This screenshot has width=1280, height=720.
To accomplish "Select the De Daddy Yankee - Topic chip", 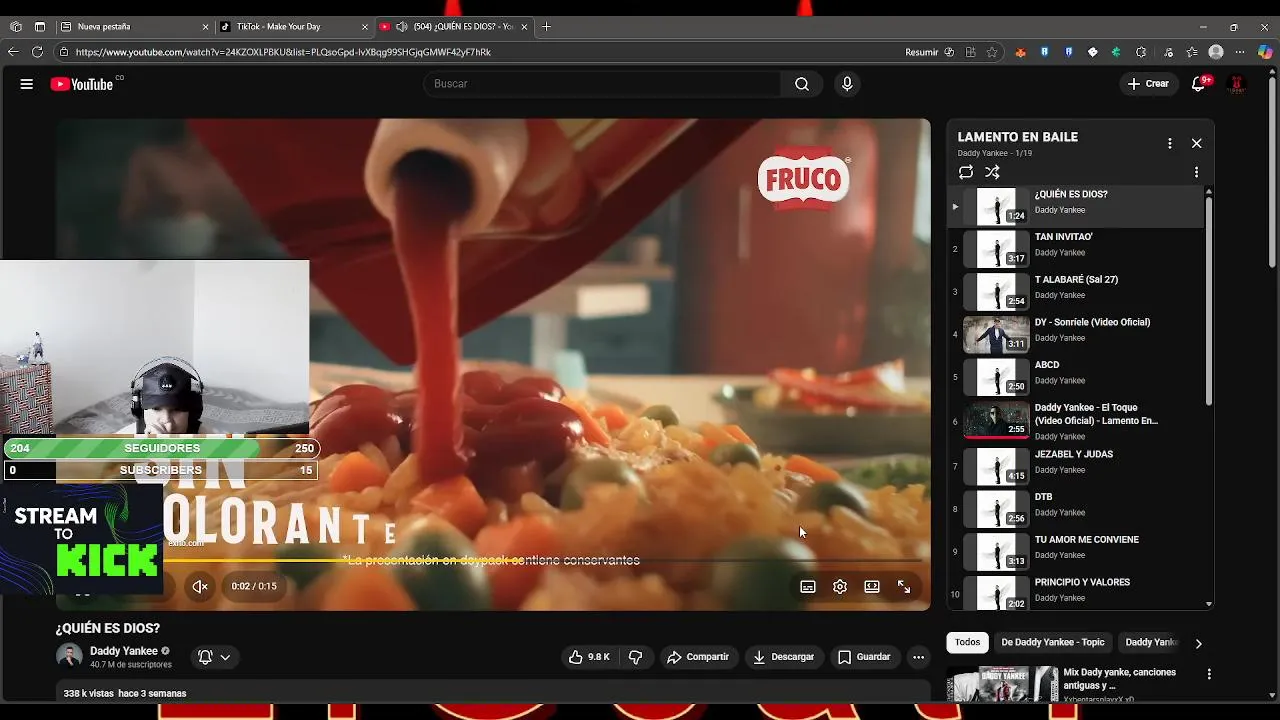I will coord(1053,642).
